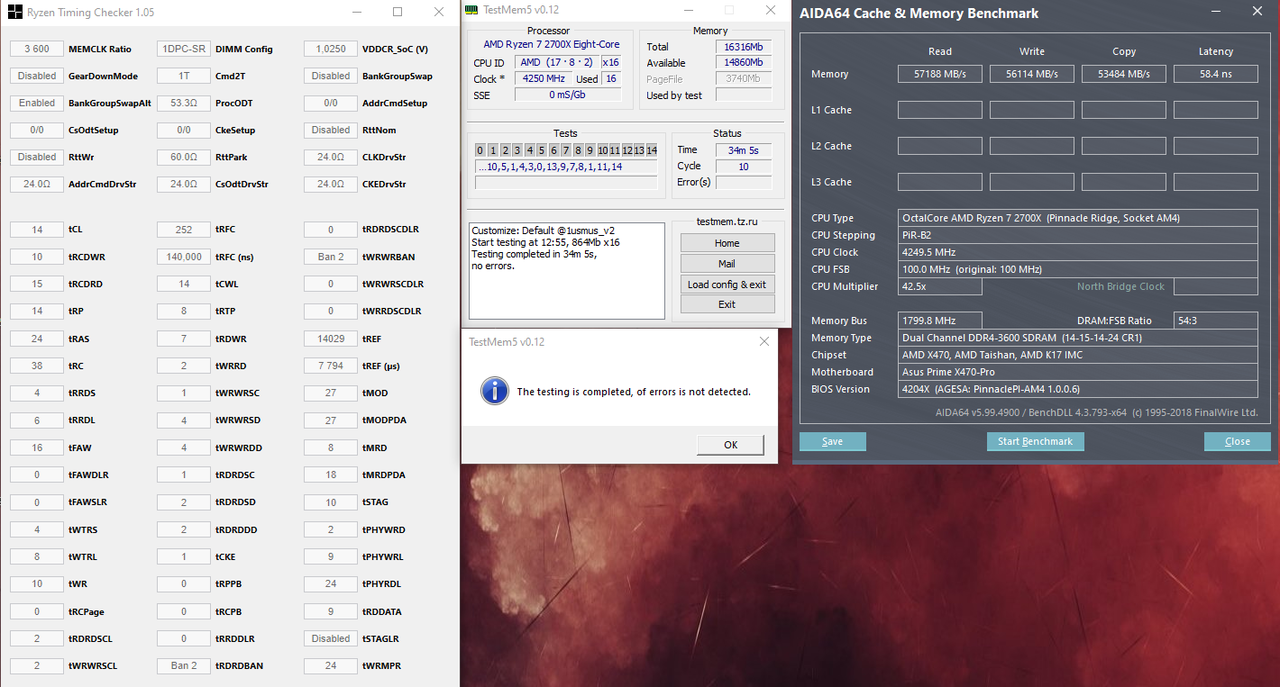Click the Save button in AIDA64
Screen dimensions: 1280x687
click(832, 441)
